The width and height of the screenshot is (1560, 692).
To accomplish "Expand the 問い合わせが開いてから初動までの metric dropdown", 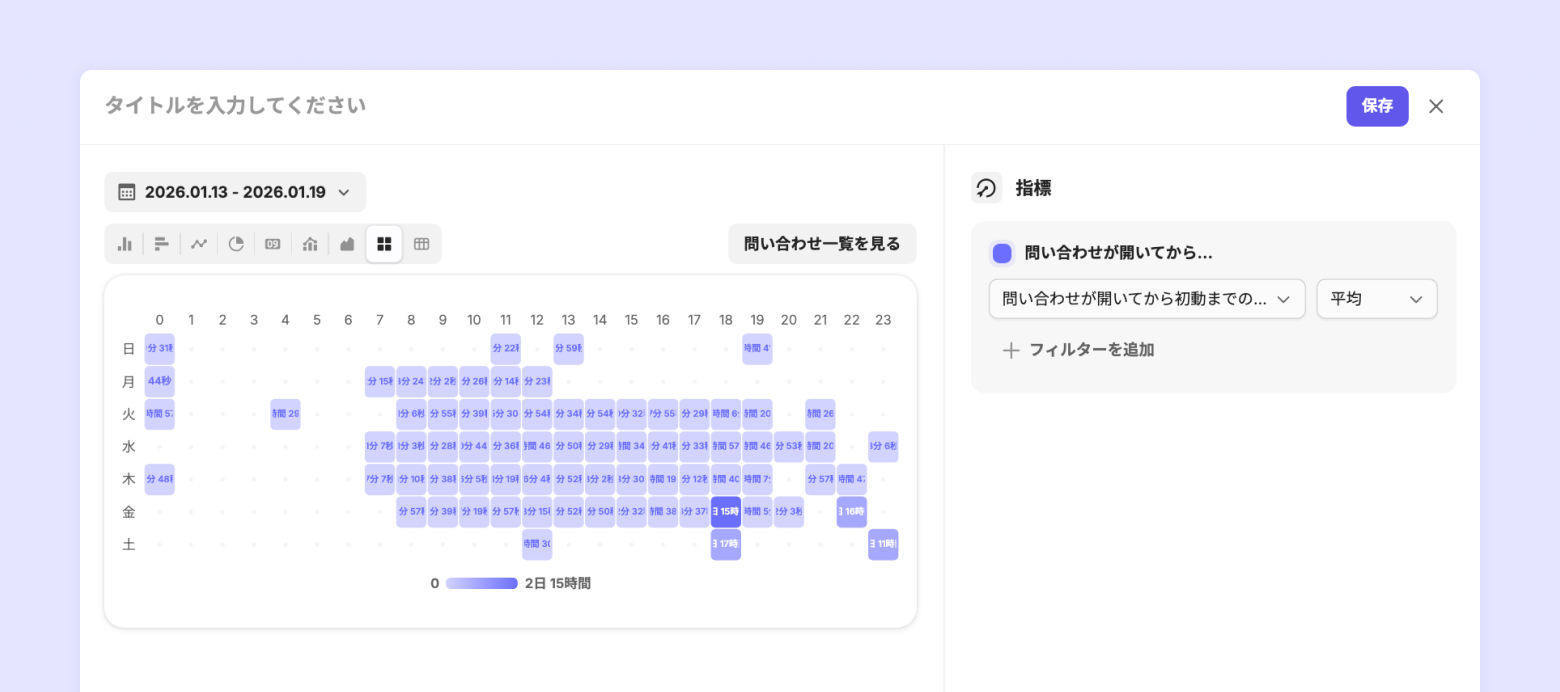I will pyautogui.click(x=1146, y=299).
